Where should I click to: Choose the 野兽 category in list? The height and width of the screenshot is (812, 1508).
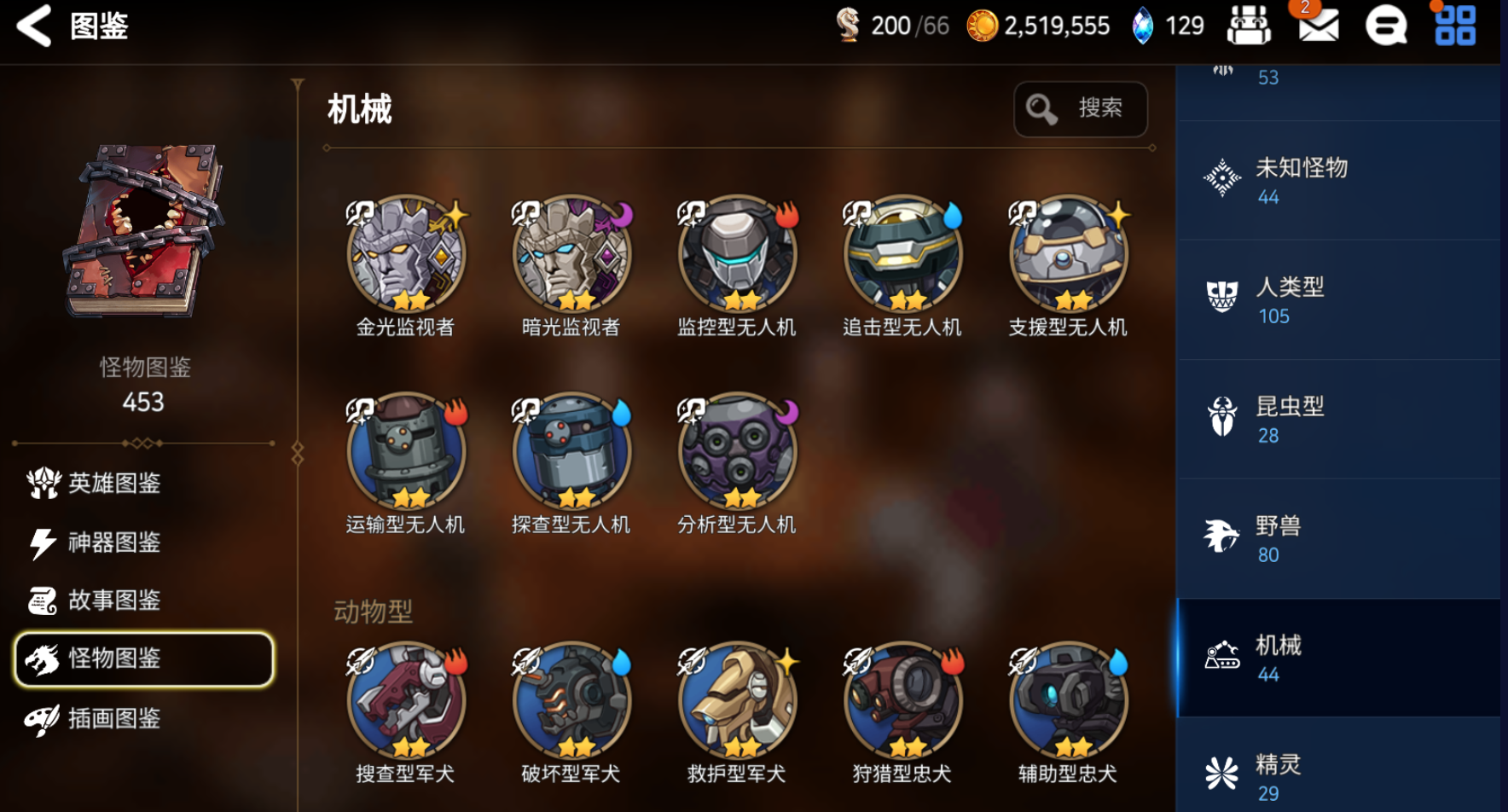tap(1338, 538)
